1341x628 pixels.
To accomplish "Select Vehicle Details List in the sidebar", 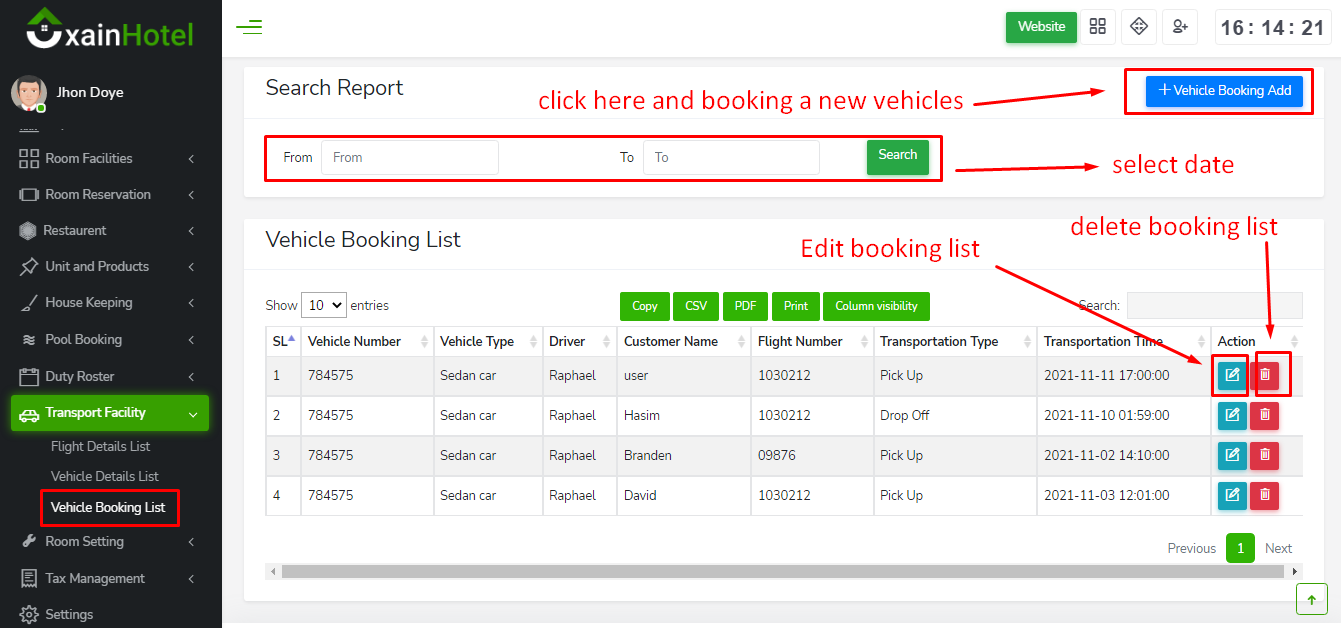I will pyautogui.click(x=105, y=476).
